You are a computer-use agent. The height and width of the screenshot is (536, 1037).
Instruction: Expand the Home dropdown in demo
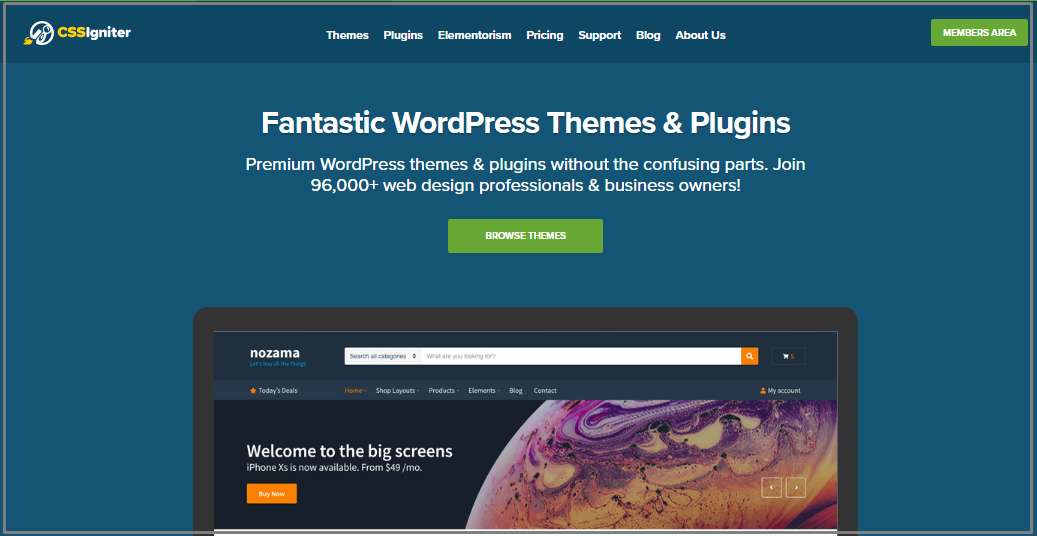tap(356, 390)
